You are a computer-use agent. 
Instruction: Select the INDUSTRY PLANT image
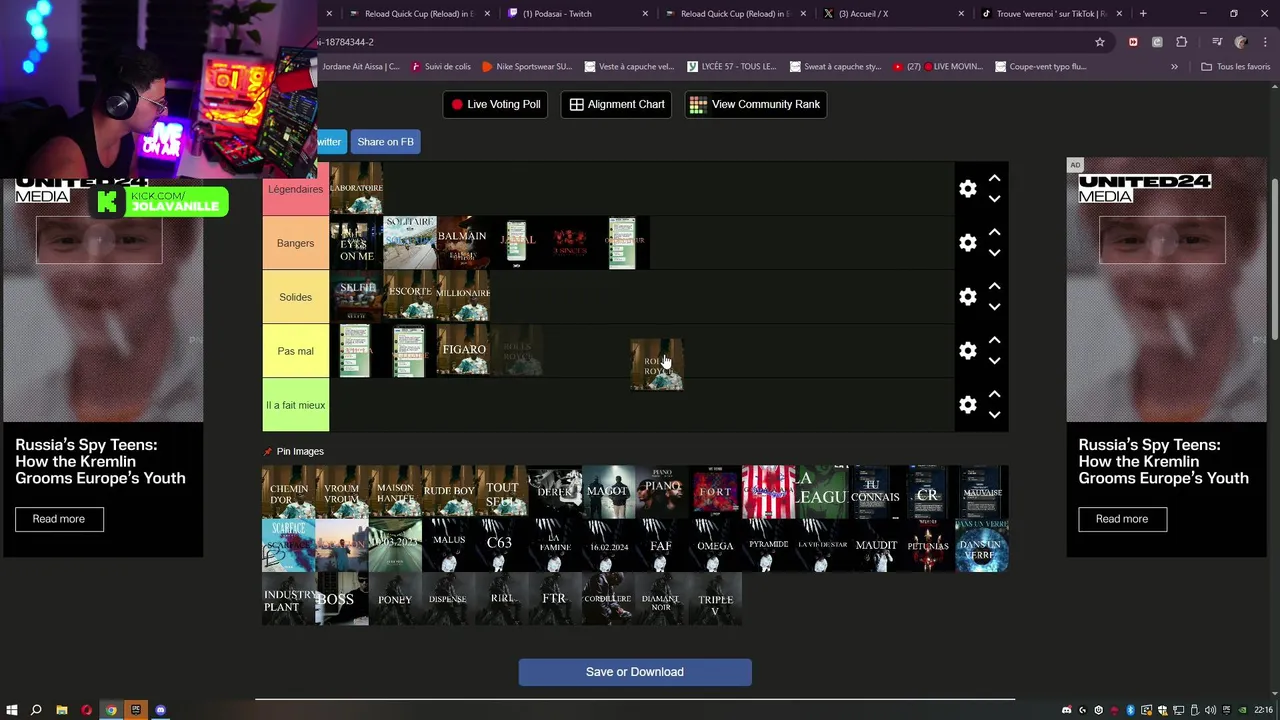(288, 599)
